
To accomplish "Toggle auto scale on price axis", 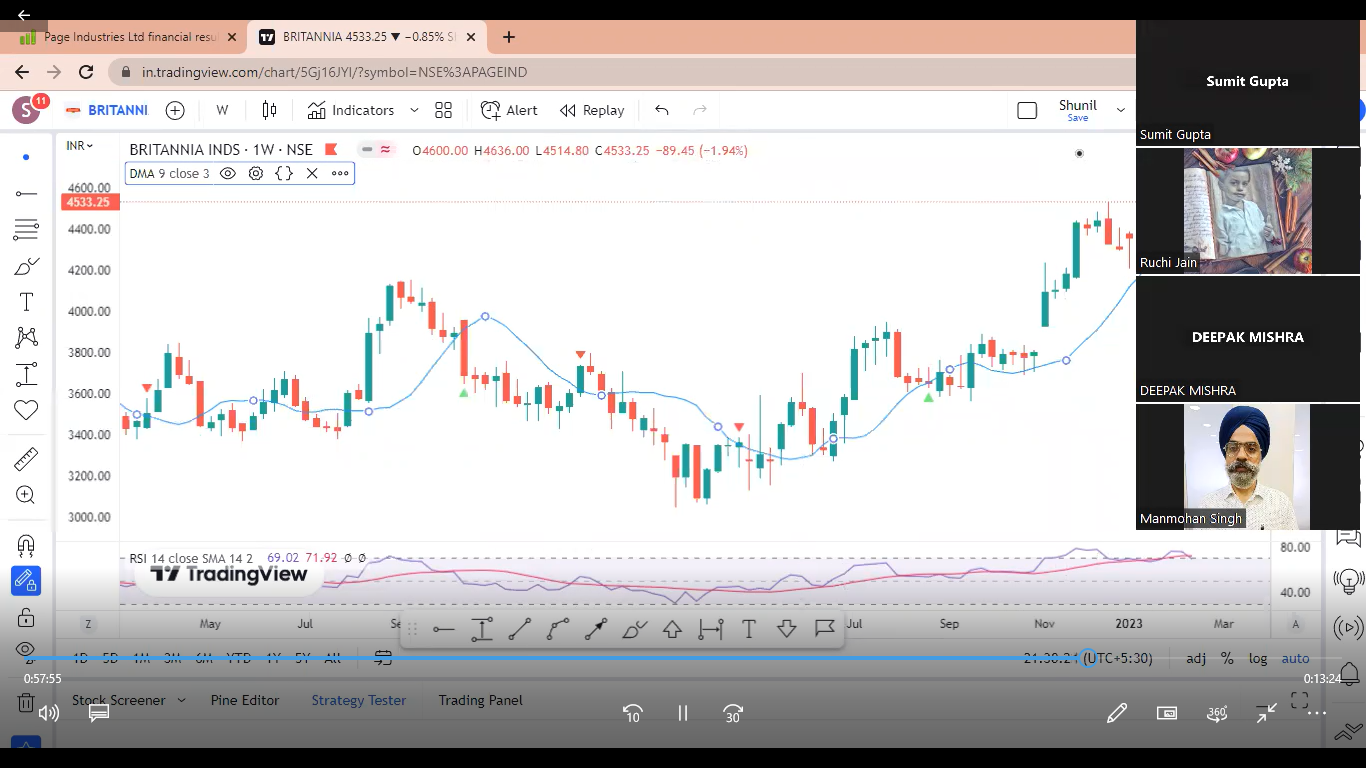I will (x=1295, y=658).
